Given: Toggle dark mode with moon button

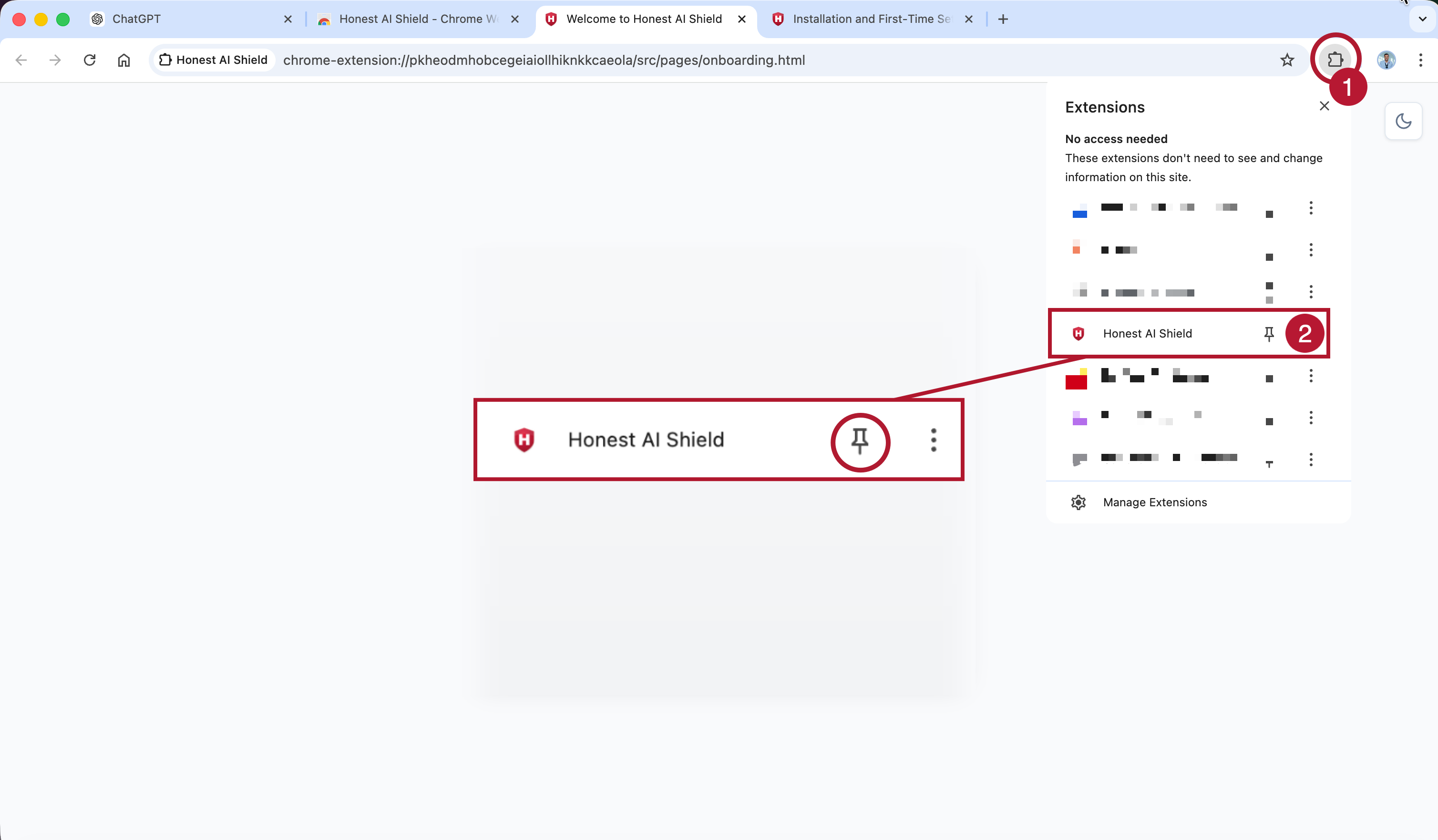Looking at the screenshot, I should (1403, 121).
